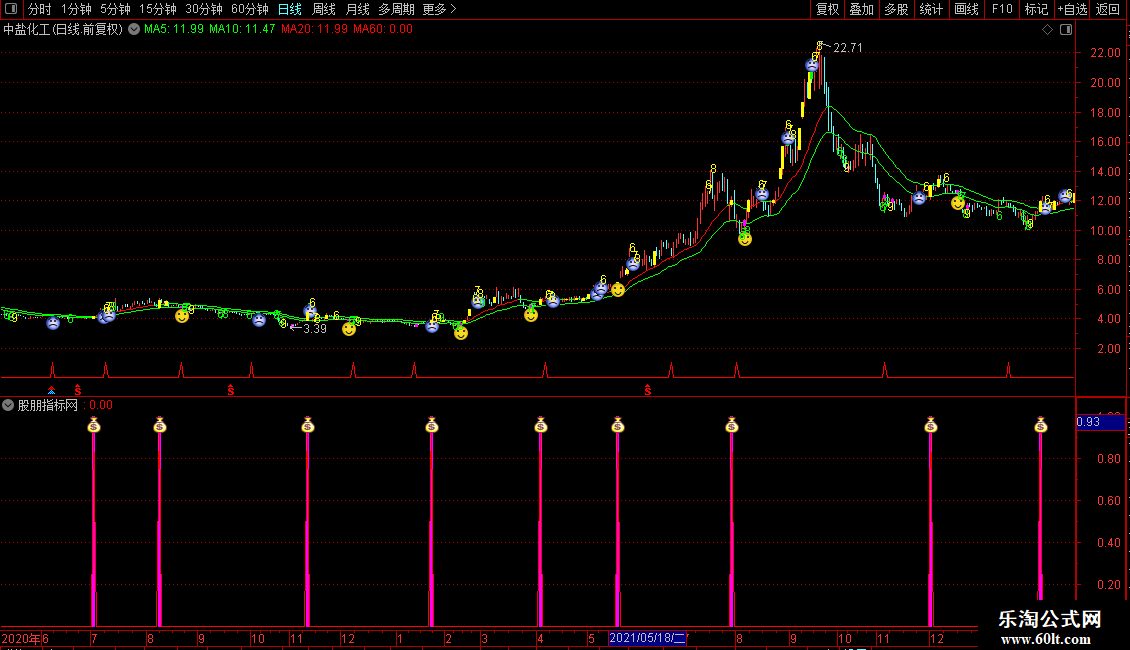
Task: Click the last money bag signal icon
Action: click(1040, 425)
